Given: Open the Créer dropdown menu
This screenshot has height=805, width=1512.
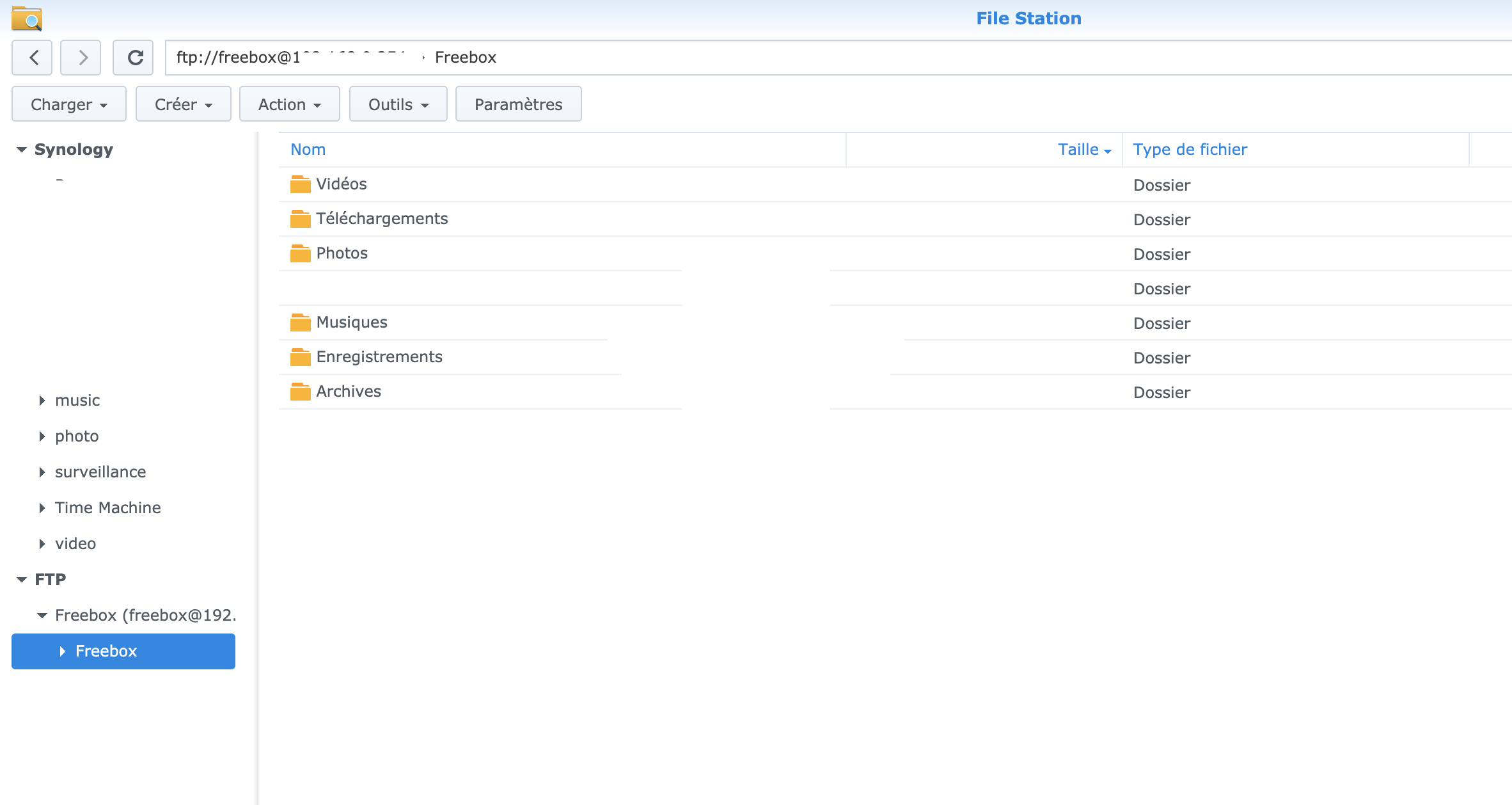Looking at the screenshot, I should [183, 104].
